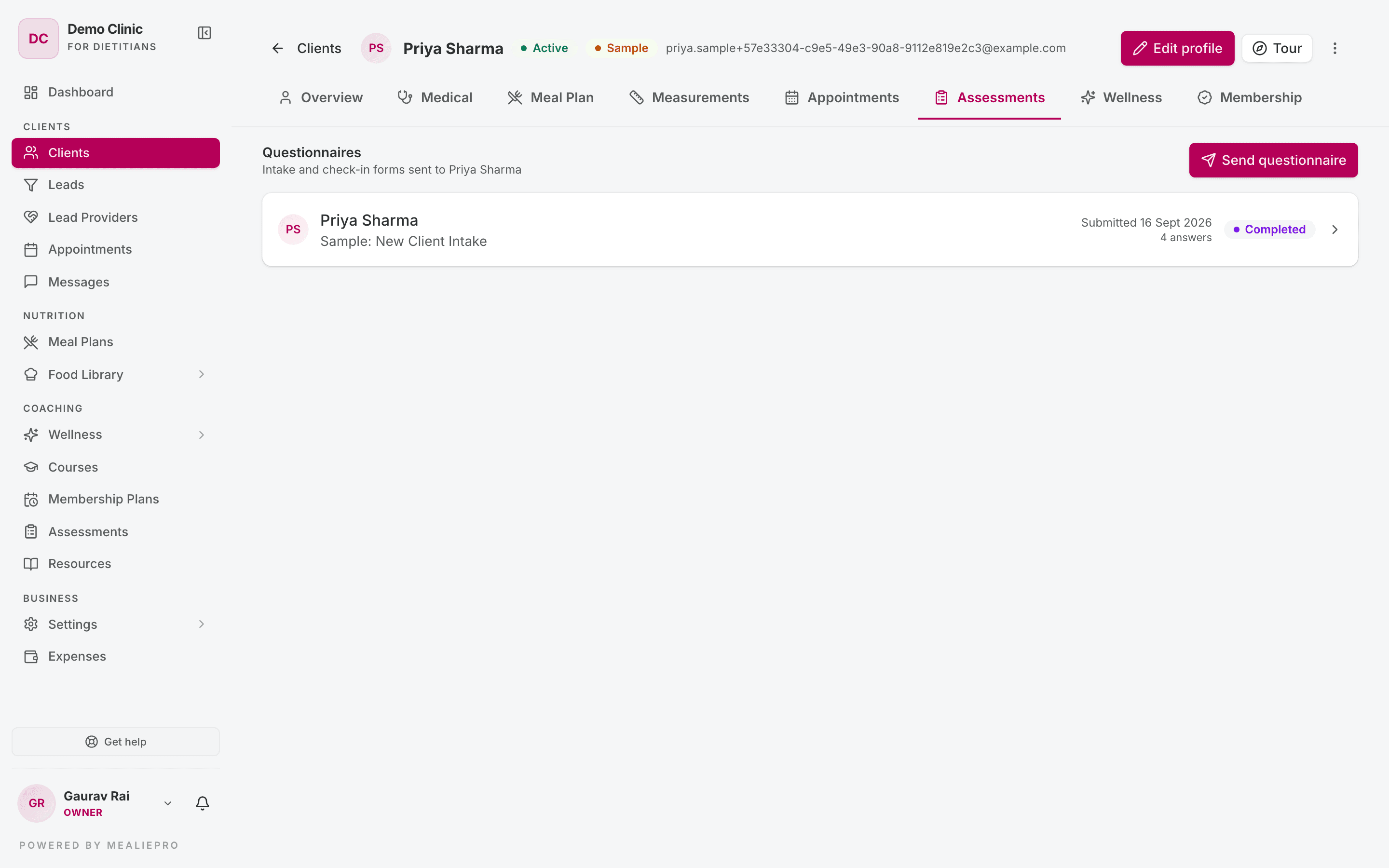The width and height of the screenshot is (1389, 868).
Task: Go to Leads in the sidebar
Action: (115, 185)
